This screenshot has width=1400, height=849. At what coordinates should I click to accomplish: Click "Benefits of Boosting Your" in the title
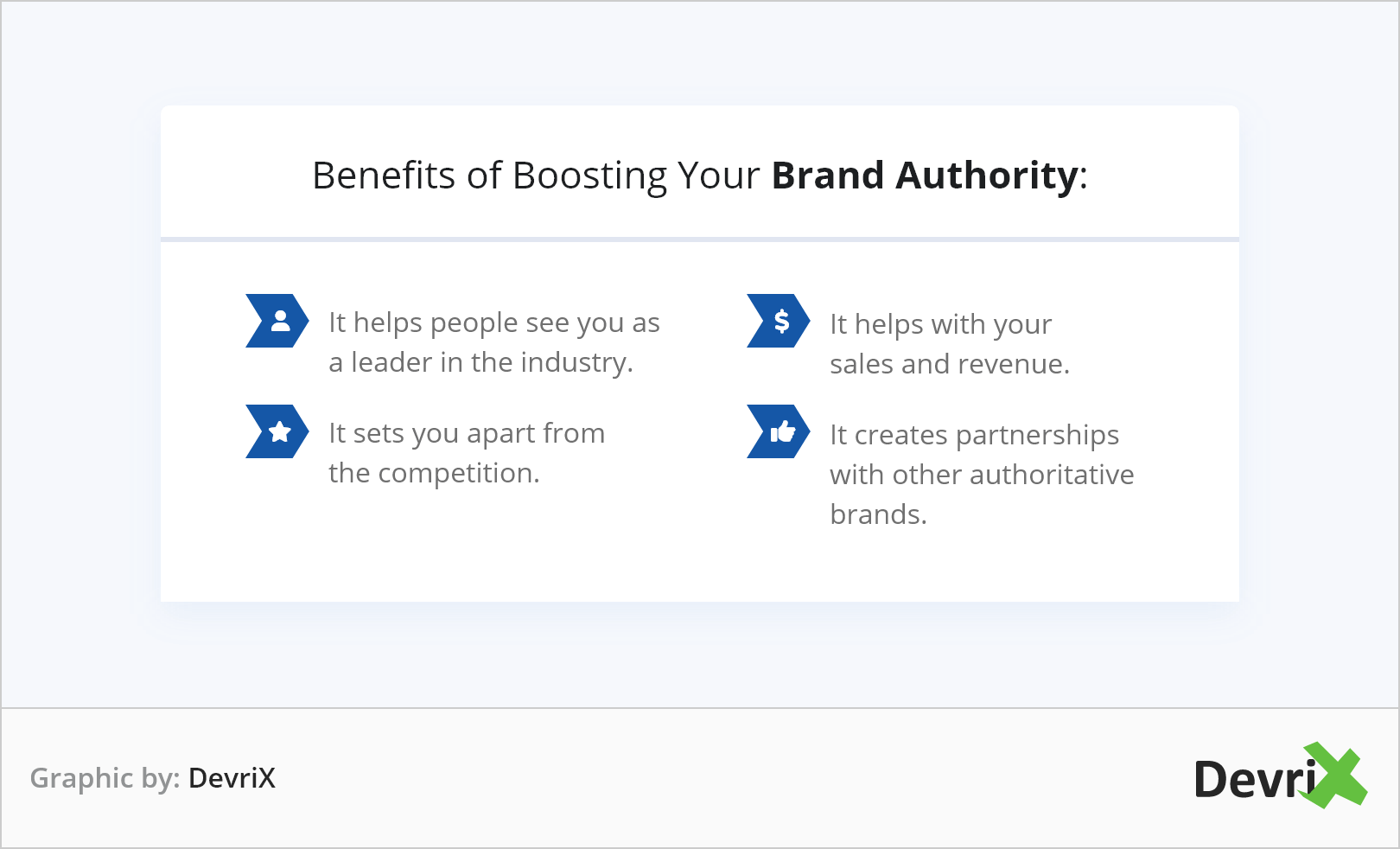(x=536, y=176)
